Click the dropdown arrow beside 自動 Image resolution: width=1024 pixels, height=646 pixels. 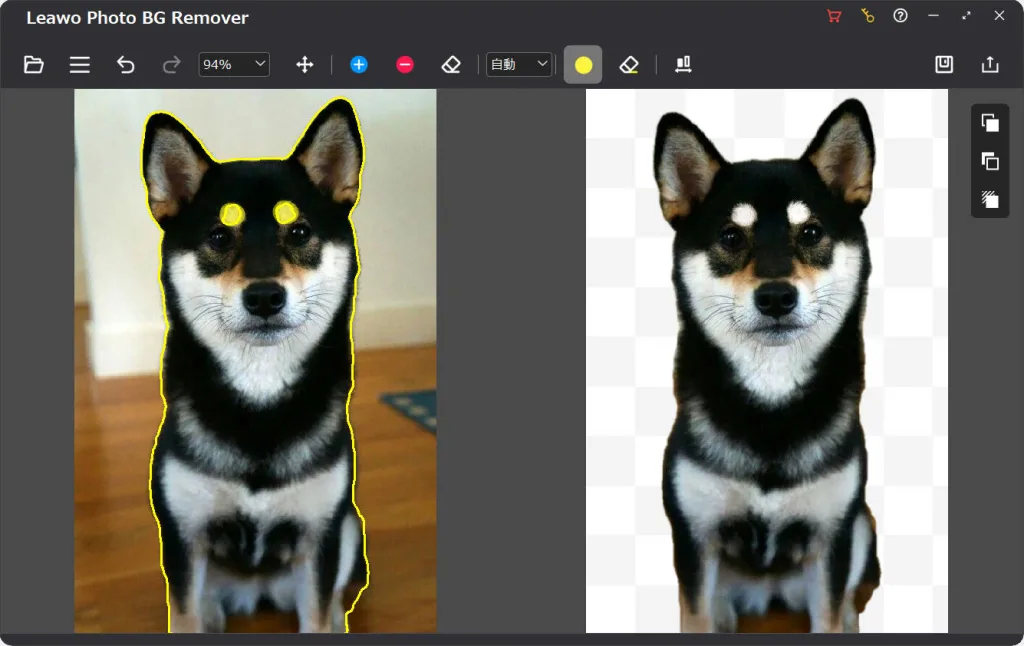click(x=543, y=64)
